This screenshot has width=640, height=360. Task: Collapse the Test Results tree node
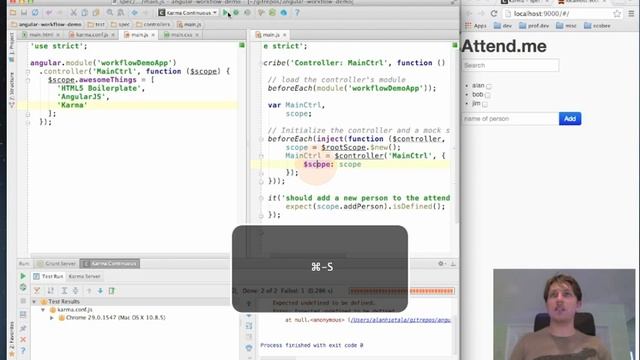(x=34, y=302)
